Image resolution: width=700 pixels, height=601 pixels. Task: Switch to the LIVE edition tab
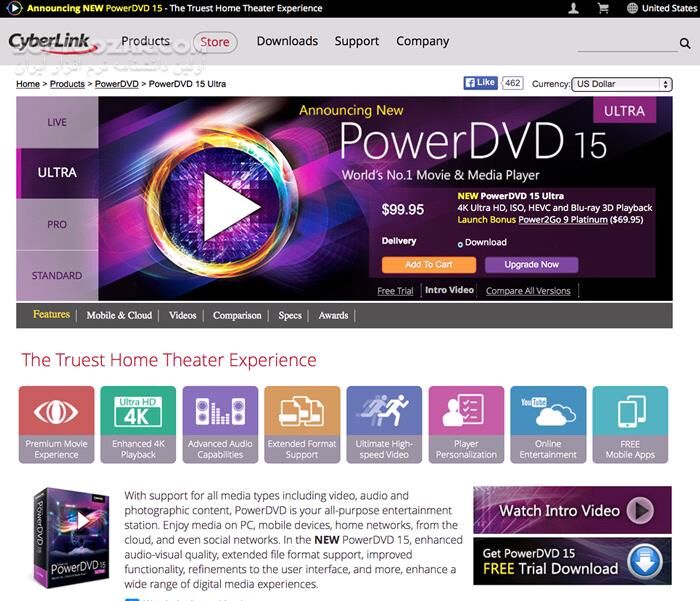pyautogui.click(x=57, y=122)
